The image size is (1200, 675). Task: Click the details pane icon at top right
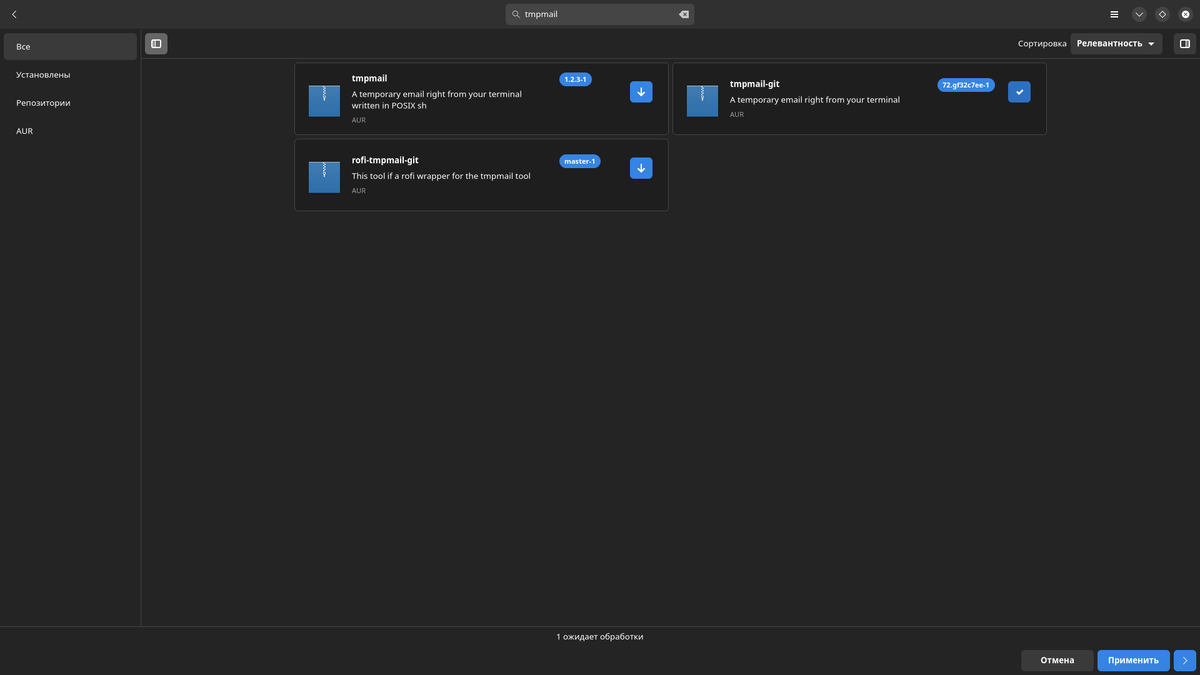[x=1184, y=43]
